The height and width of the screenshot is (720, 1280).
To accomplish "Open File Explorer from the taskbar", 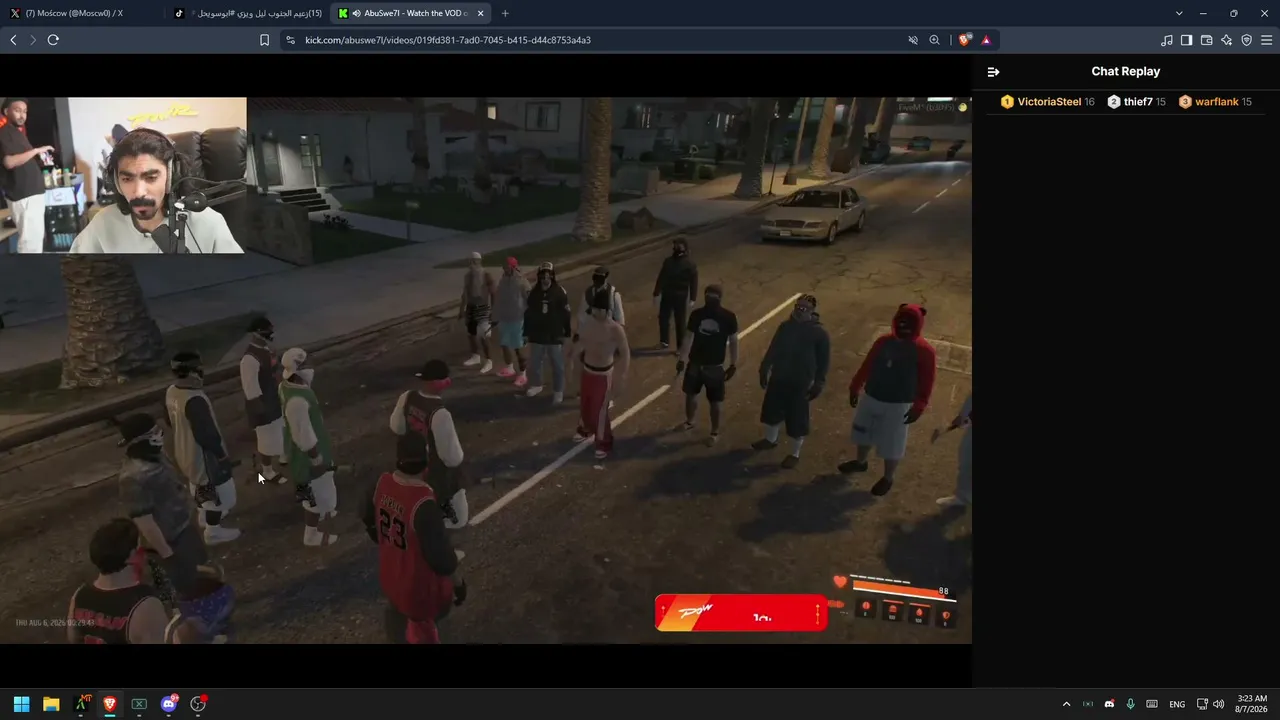I will click(51, 704).
